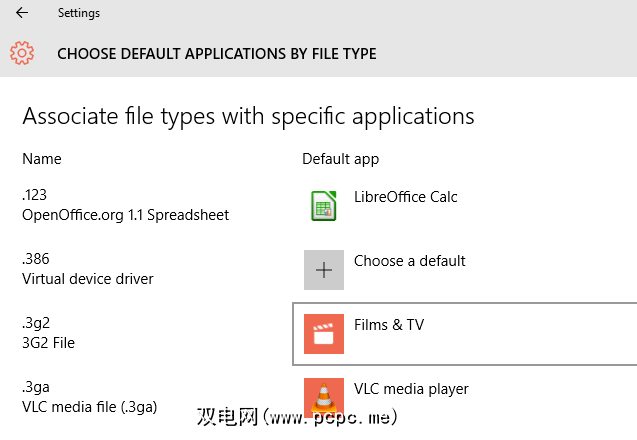Viewport: 637px width, 440px height.
Task: Click the Films & TV clapperboard icon
Action: click(x=323, y=334)
